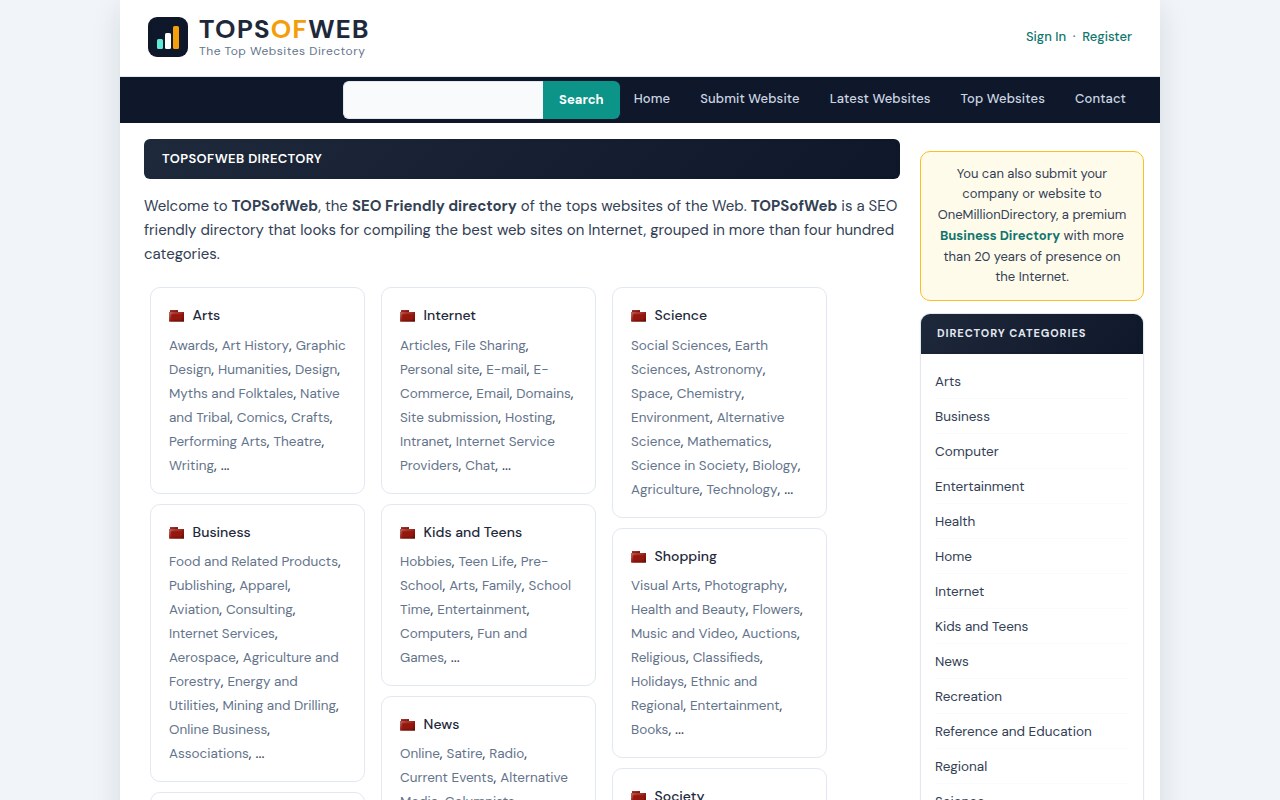Select Entertainment in the sidebar list
The image size is (1280, 800).
pos(980,487)
